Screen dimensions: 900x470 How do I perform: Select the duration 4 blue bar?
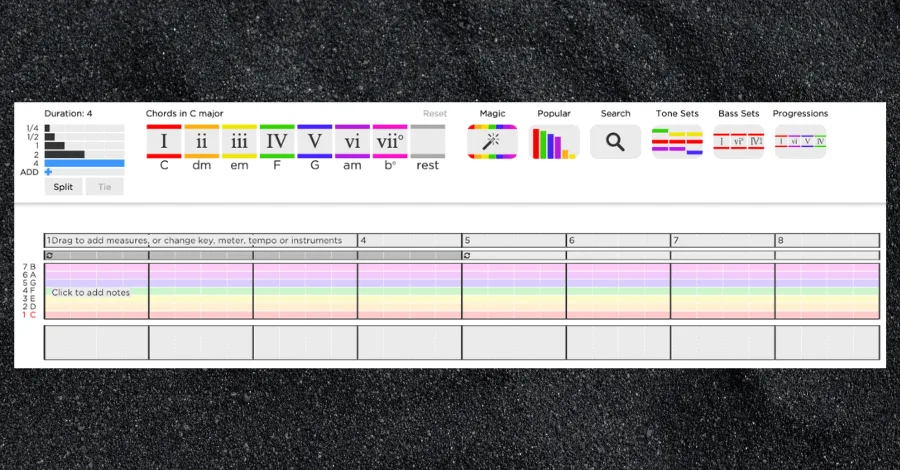[84, 163]
